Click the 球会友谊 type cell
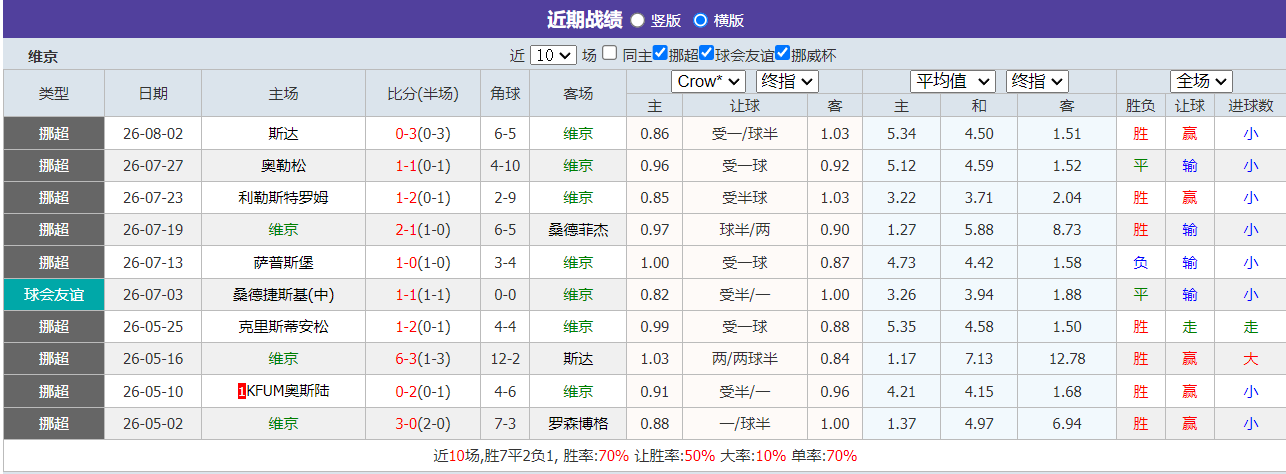1286x474 pixels. (54, 294)
